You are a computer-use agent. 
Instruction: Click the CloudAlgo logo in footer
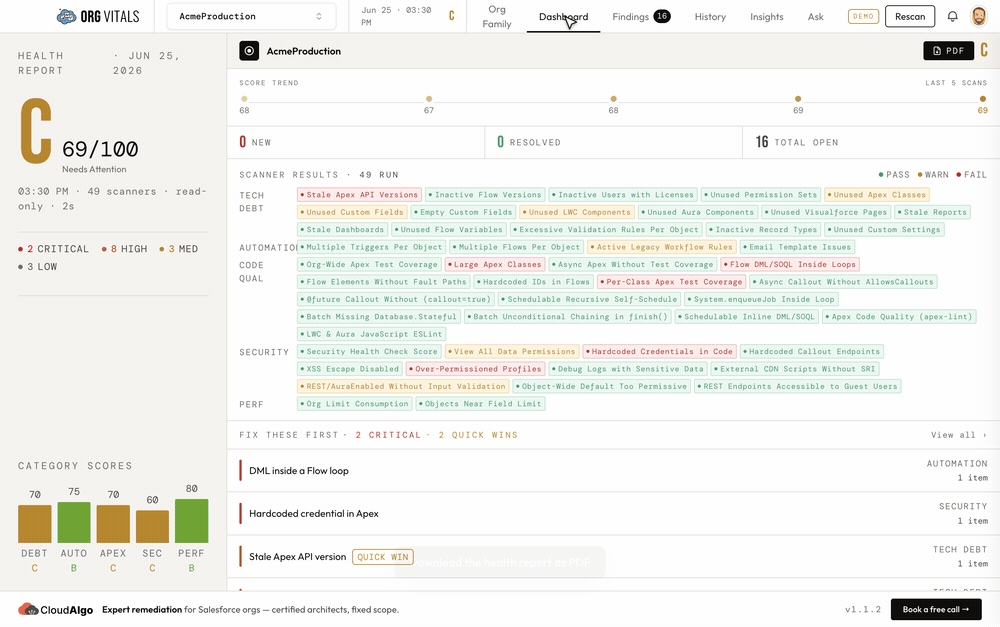coord(56,609)
